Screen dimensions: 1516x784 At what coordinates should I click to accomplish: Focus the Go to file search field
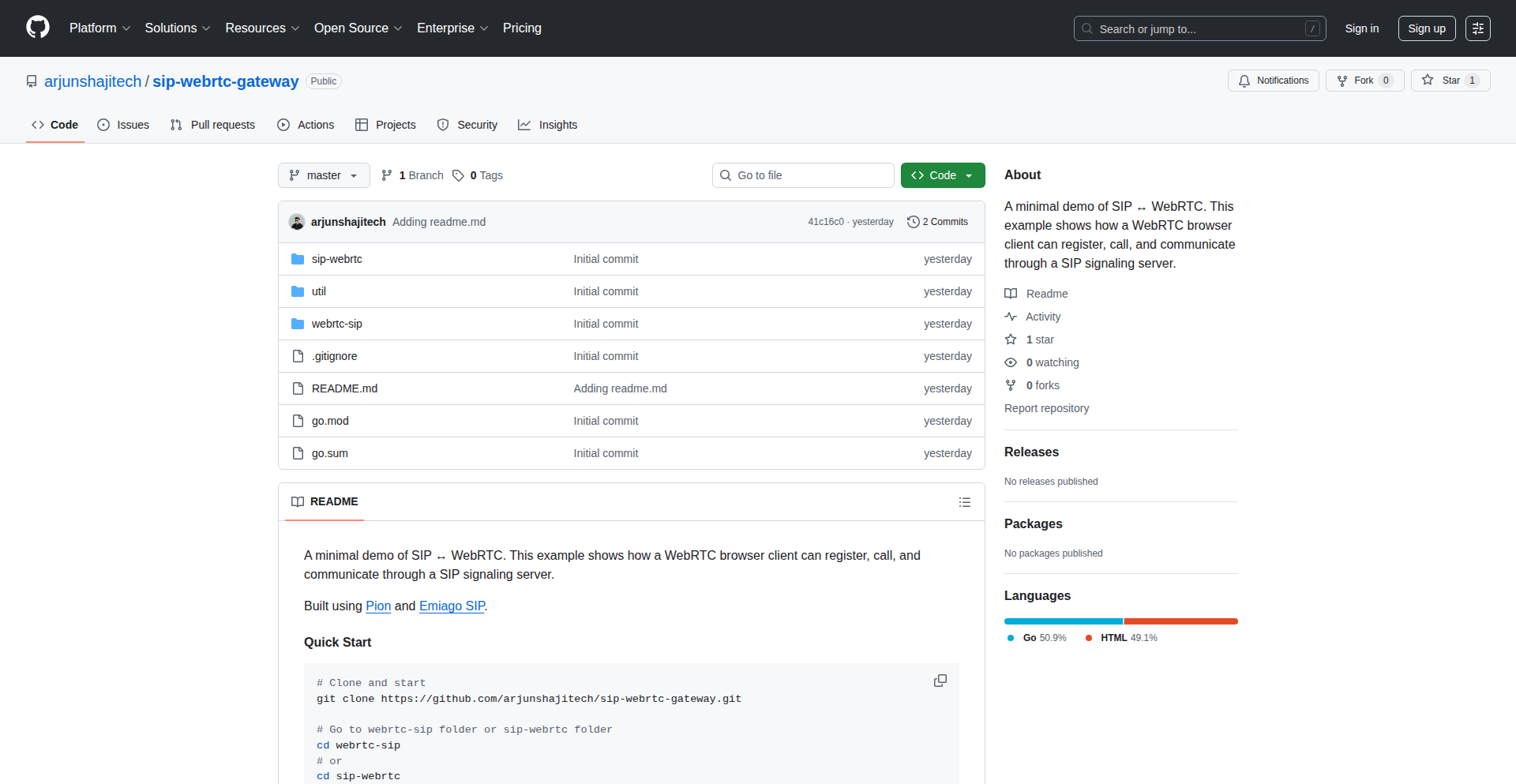[x=803, y=175]
